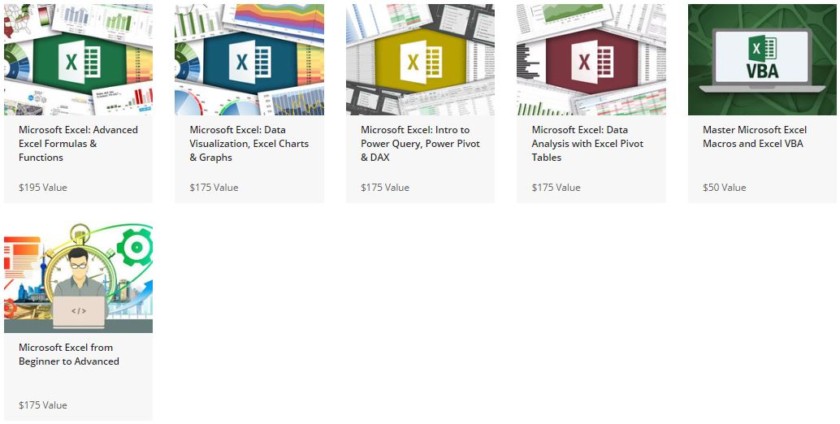Click green gear icon in Beginner to Advanced image
This screenshot has height=424, width=840.
(x=134, y=246)
